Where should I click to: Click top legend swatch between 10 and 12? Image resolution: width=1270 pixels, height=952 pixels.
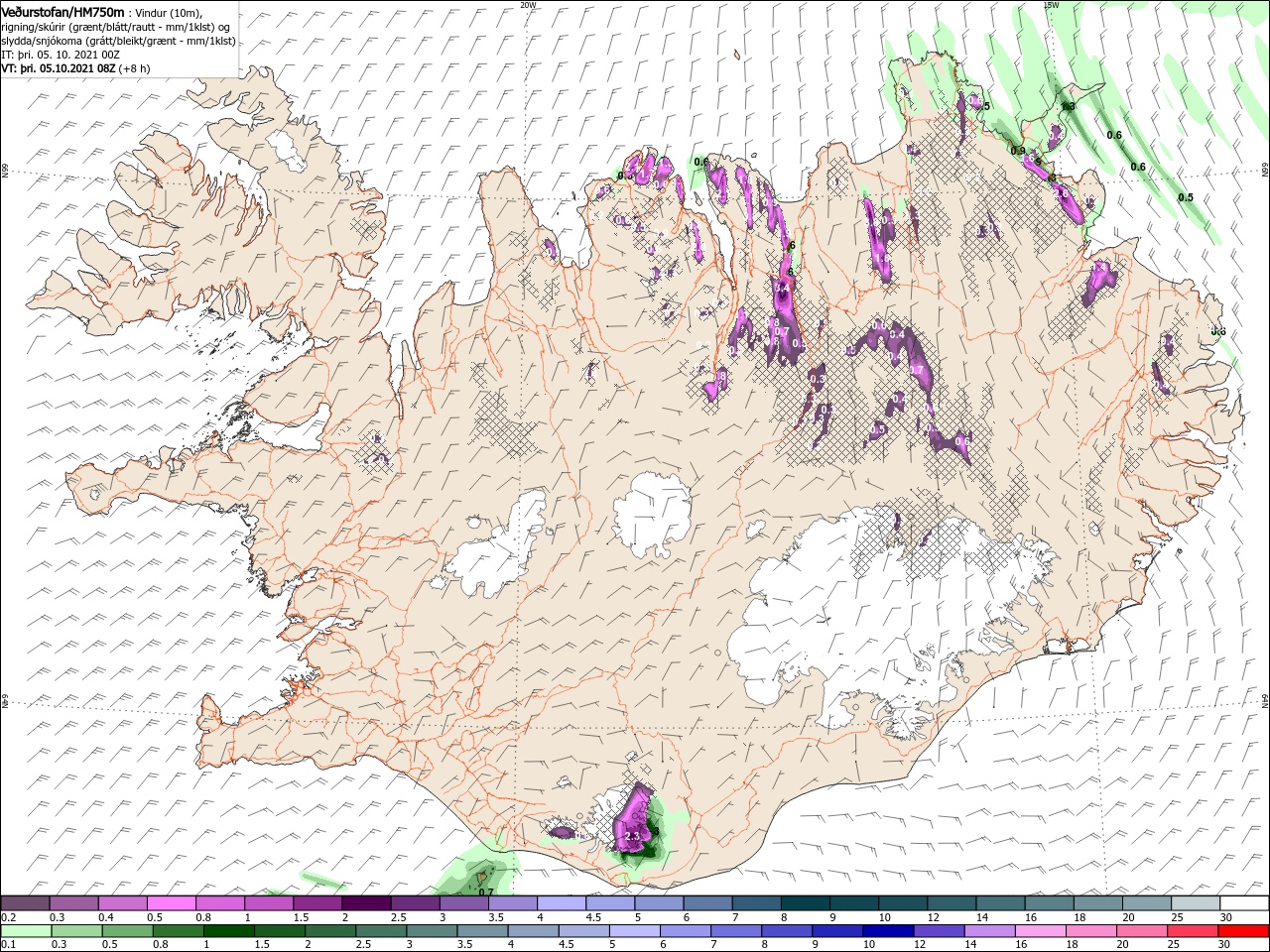[902, 903]
